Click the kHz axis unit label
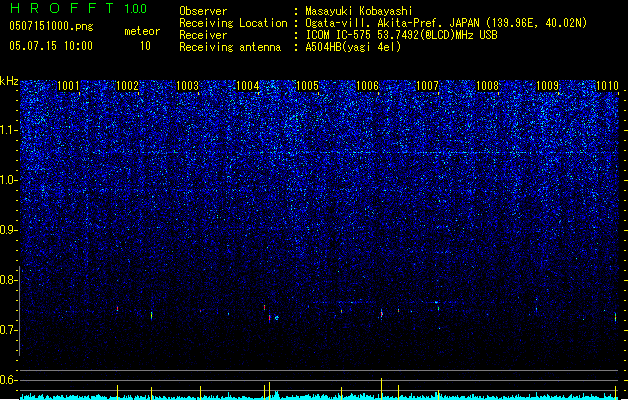 point(9,81)
